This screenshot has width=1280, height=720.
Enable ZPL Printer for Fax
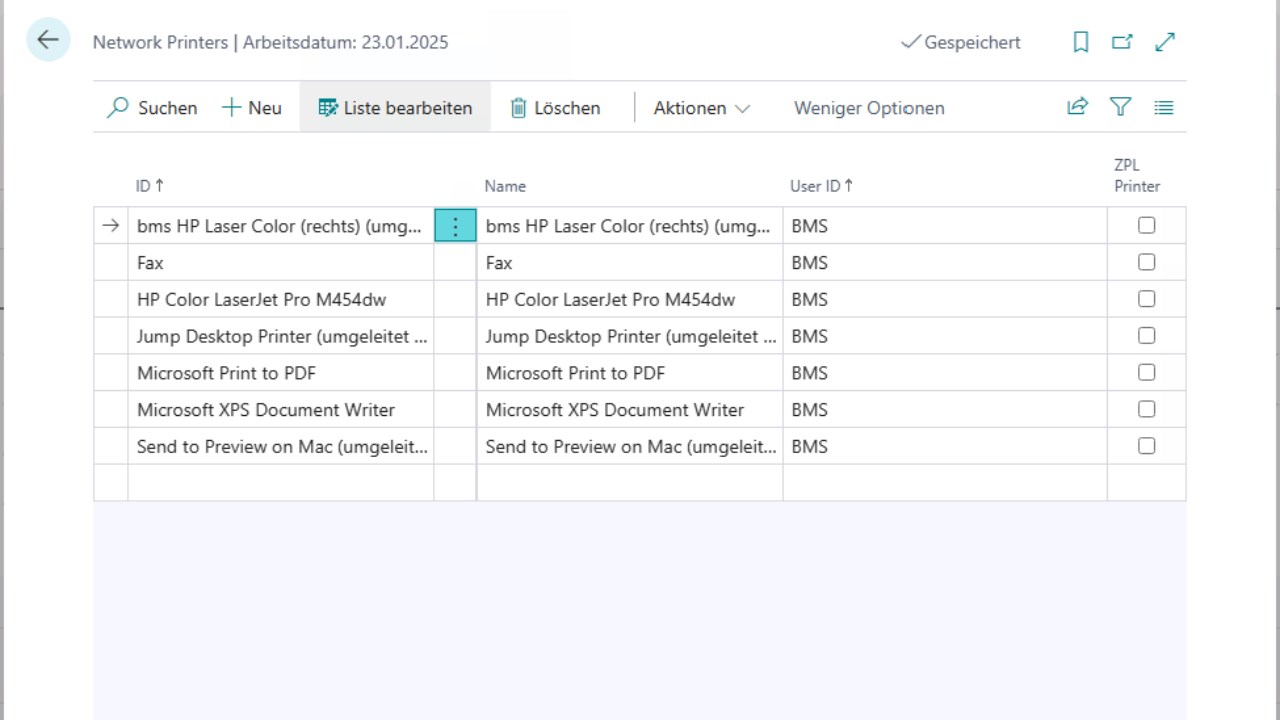coord(1146,262)
